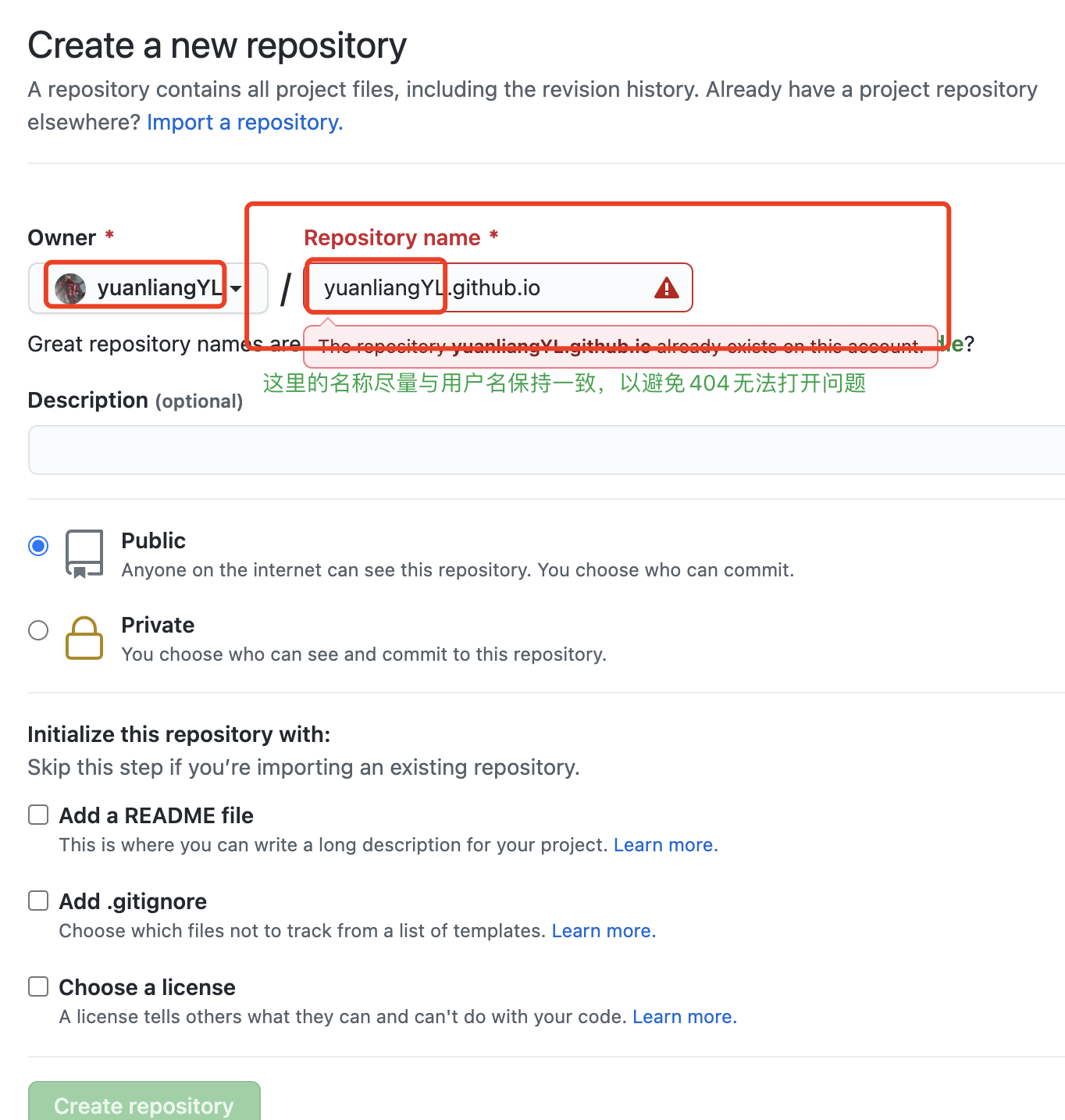Open Learn more link about licenses
This screenshot has width=1065, height=1120.
click(684, 1017)
